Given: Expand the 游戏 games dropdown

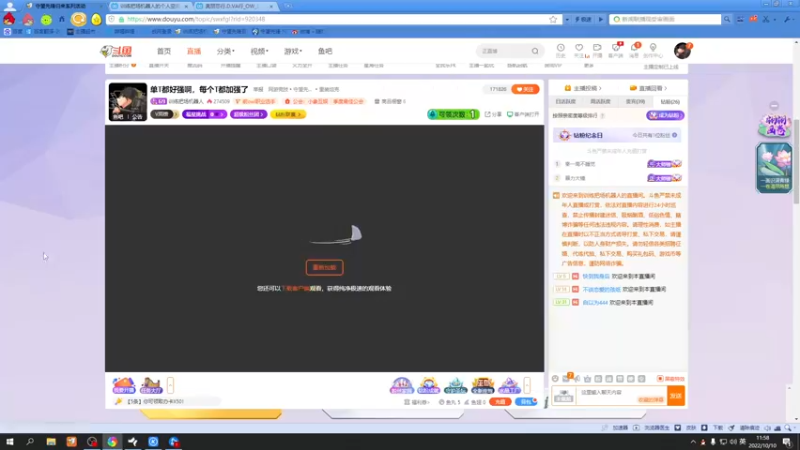Looking at the screenshot, I should (x=293, y=51).
